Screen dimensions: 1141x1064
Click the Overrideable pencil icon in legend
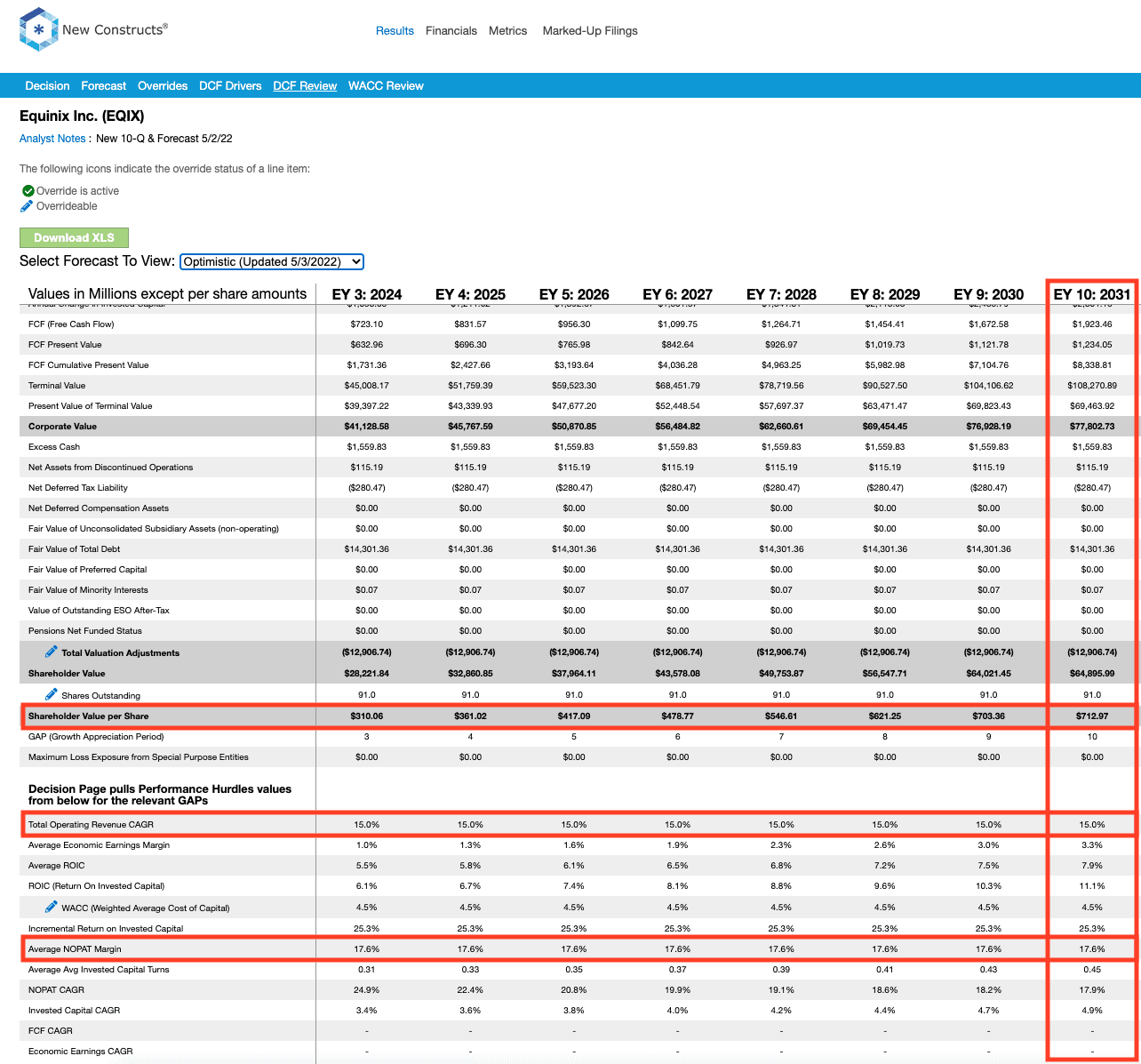click(x=27, y=206)
